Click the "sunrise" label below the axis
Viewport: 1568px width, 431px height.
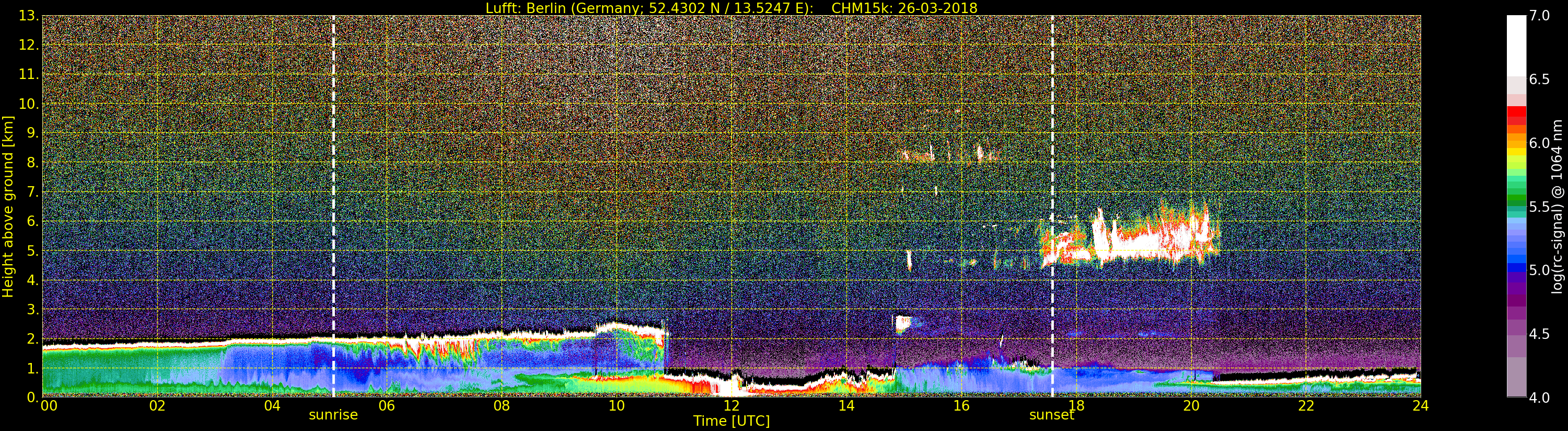click(x=333, y=415)
